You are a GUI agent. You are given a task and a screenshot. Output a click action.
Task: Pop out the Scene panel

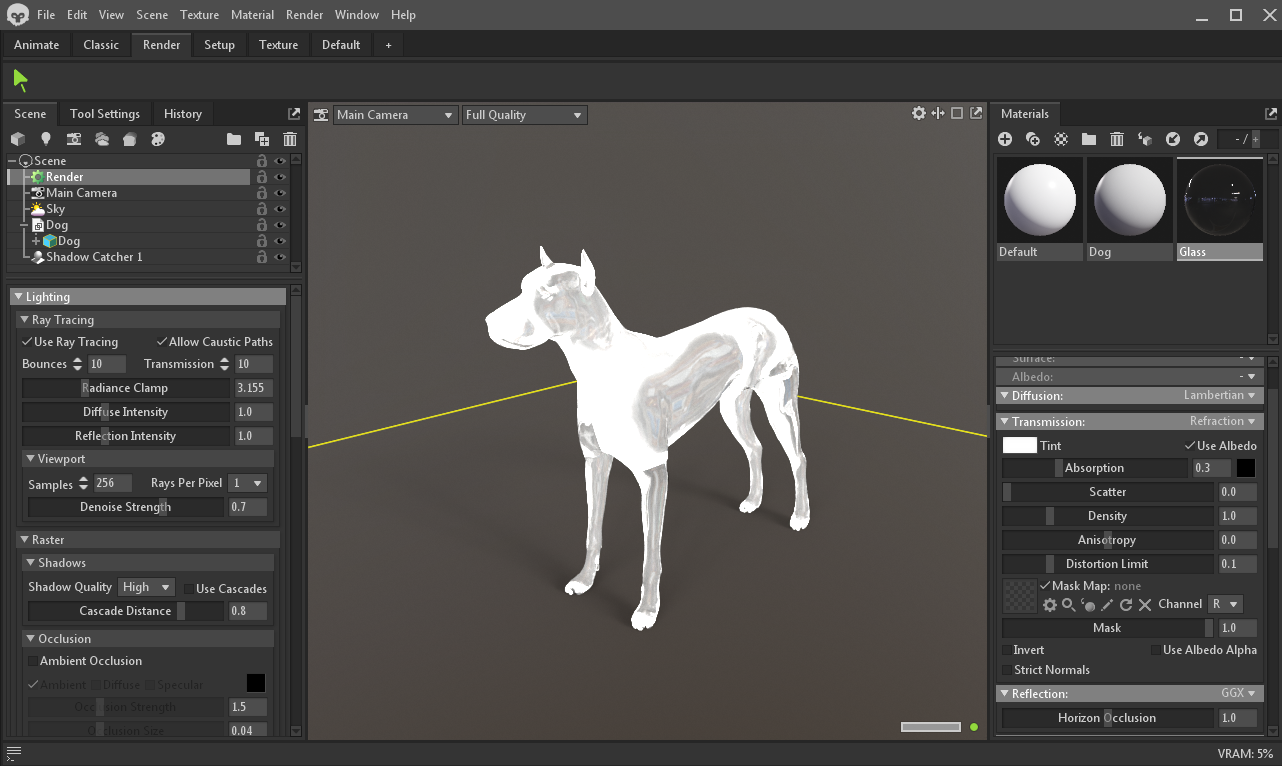(x=294, y=114)
